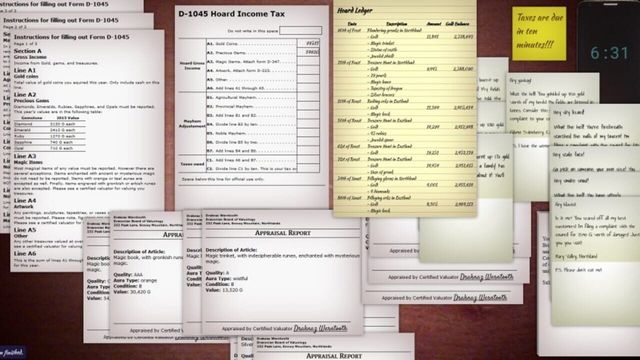This screenshot has height=360, width=640.
Task: Click the "Do not write in this space" box
Action: [300, 31]
